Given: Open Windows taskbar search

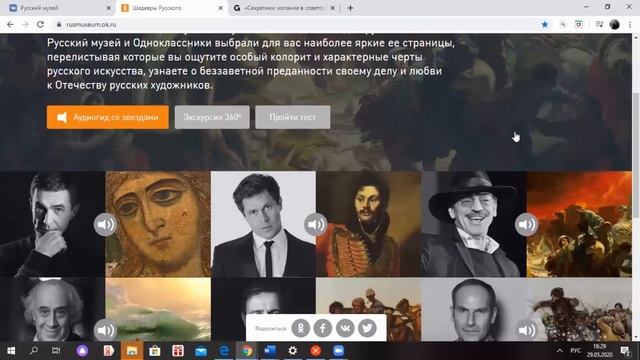Looking at the screenshot, I should pos(34,351).
